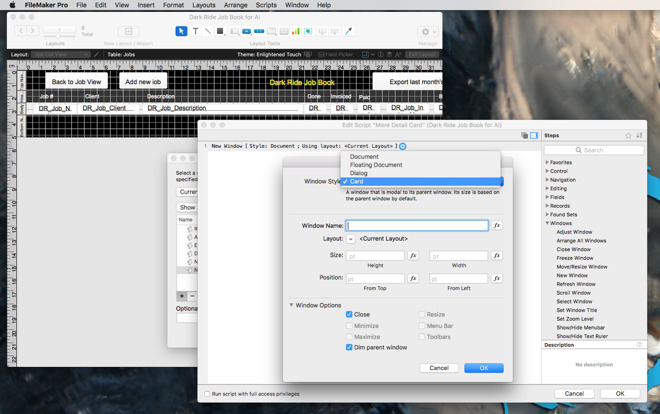Click Cancel at bottom of Edit Script window
Image resolution: width=660 pixels, height=414 pixels.
574,394
